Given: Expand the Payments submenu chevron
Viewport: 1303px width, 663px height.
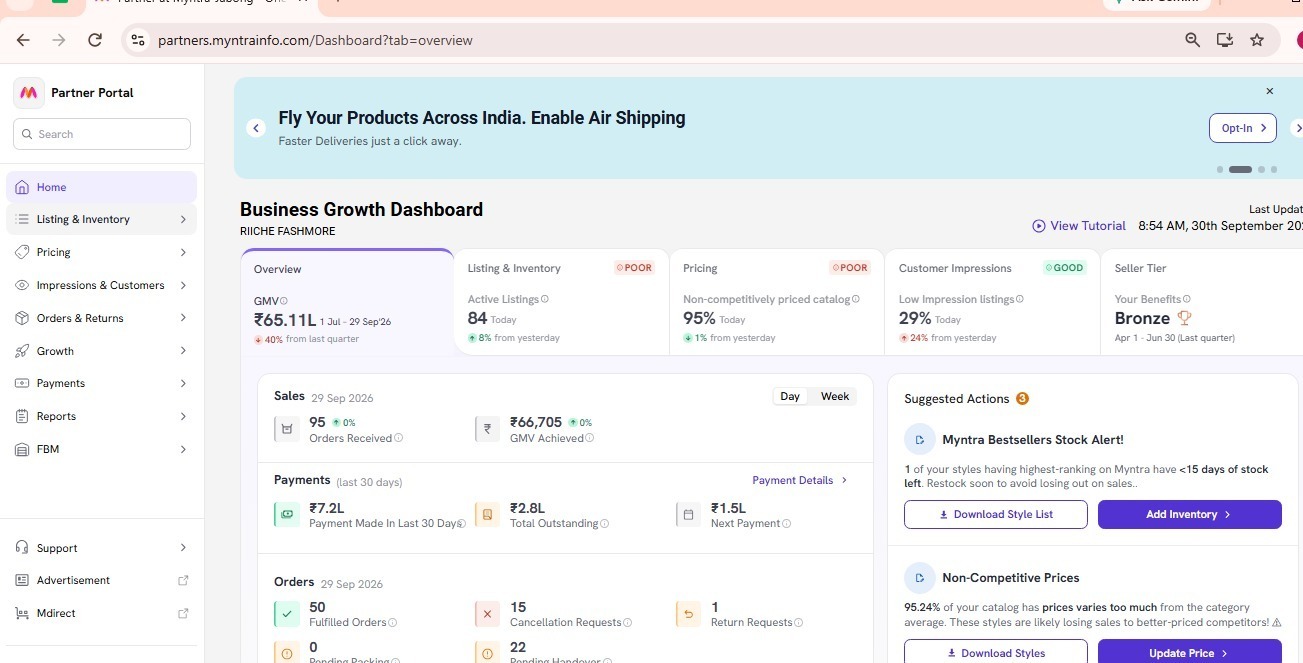Looking at the screenshot, I should click(x=183, y=383).
